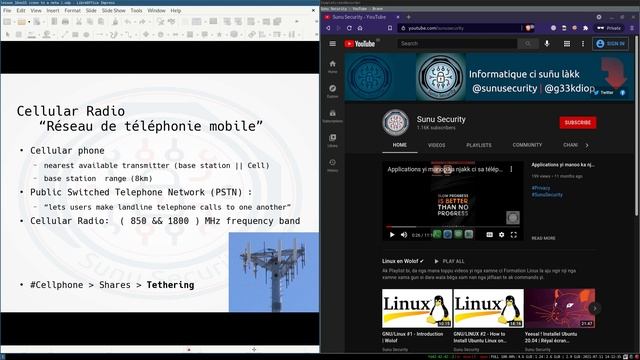
Task: Open the Slide Show menu
Action: [113, 10]
